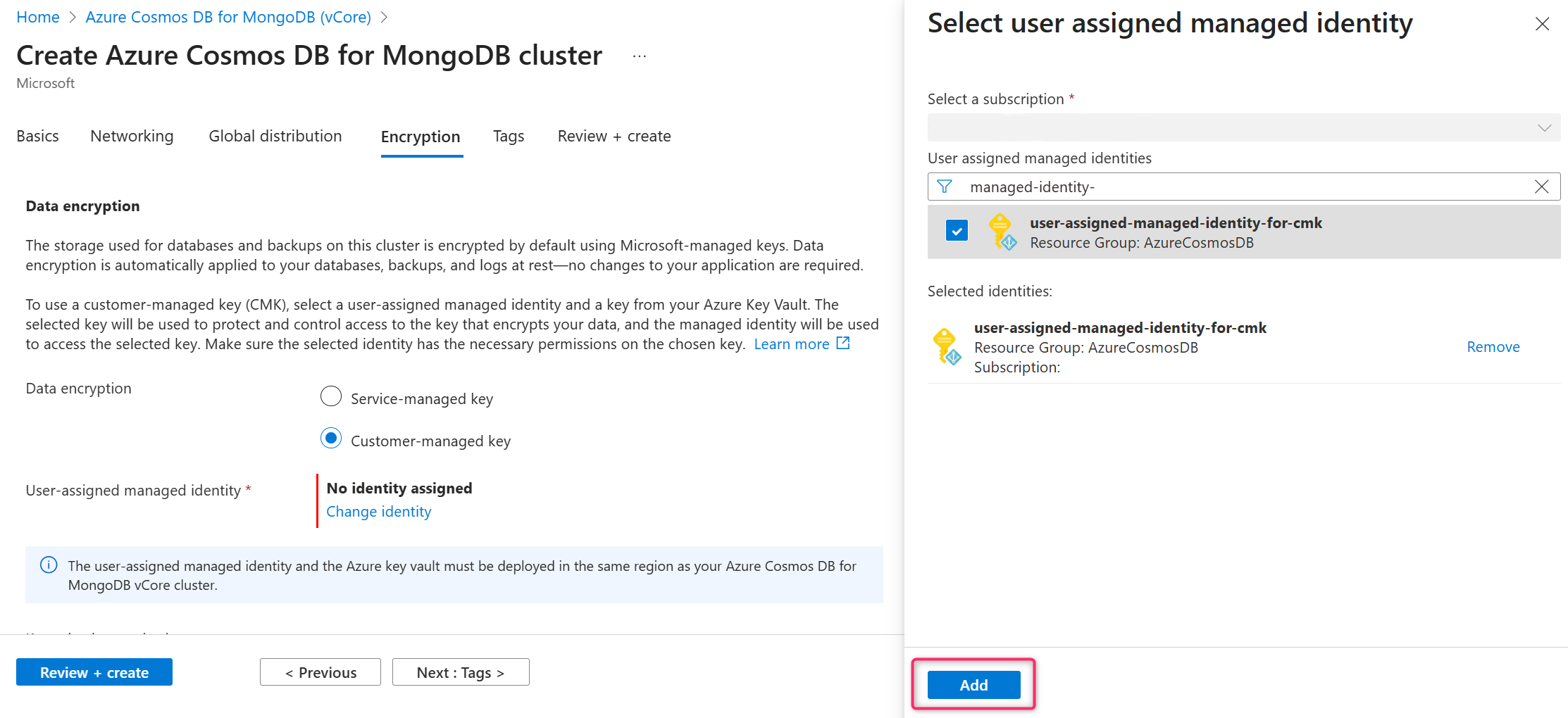Click the external link icon beside Learn more
Image resolution: width=1568 pixels, height=718 pixels.
click(x=843, y=344)
